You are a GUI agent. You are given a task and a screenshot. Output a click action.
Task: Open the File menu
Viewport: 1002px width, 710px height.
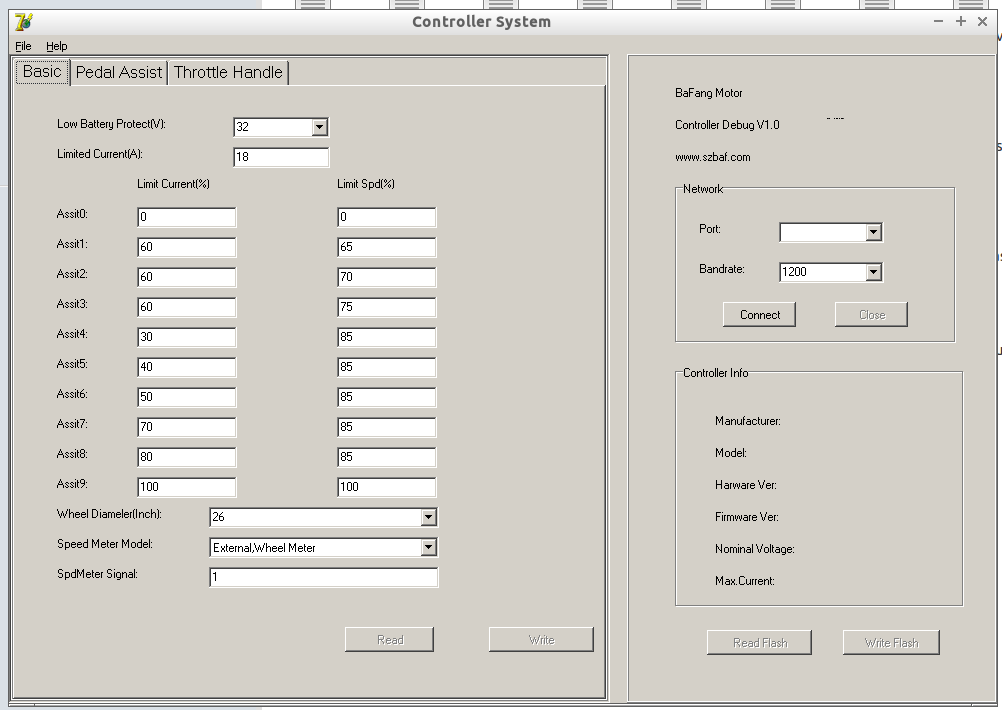coord(23,46)
